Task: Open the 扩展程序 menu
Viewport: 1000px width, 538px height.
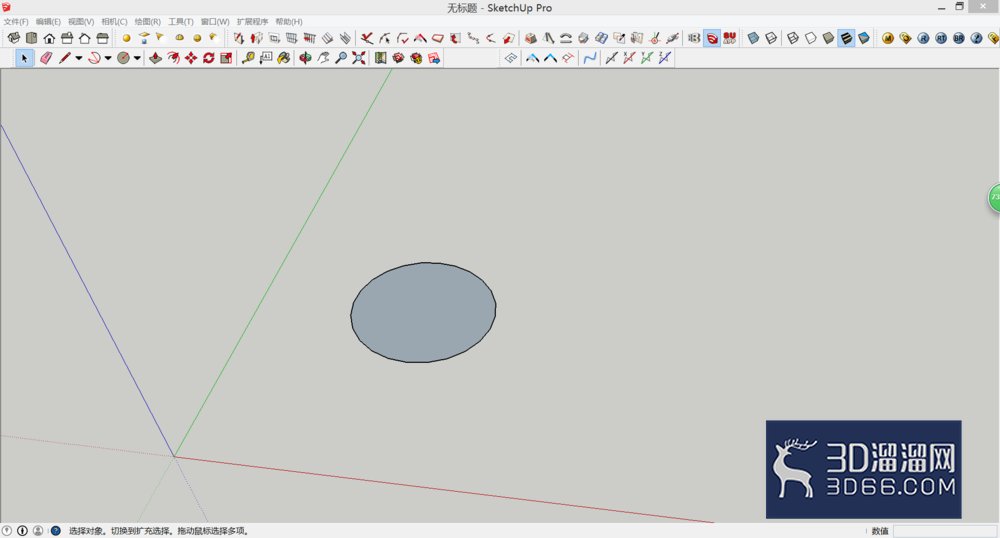Action: pyautogui.click(x=253, y=22)
